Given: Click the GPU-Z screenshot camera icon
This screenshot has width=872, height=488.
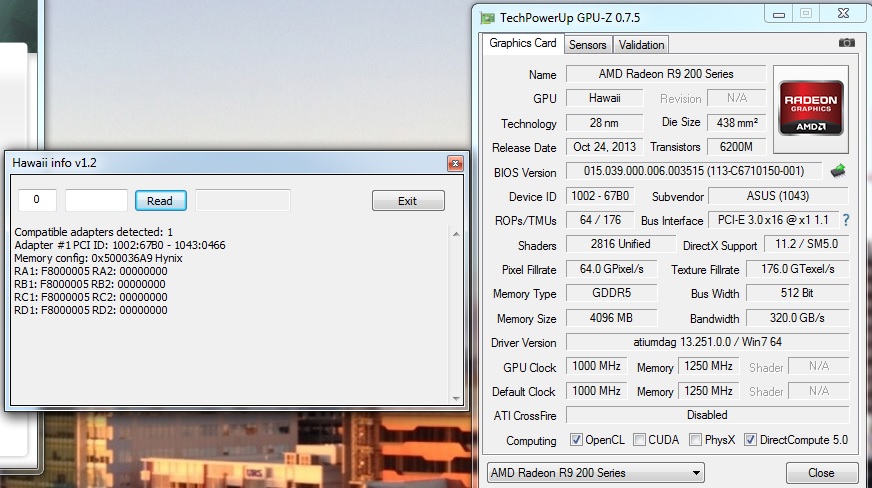Looking at the screenshot, I should click(846, 43).
